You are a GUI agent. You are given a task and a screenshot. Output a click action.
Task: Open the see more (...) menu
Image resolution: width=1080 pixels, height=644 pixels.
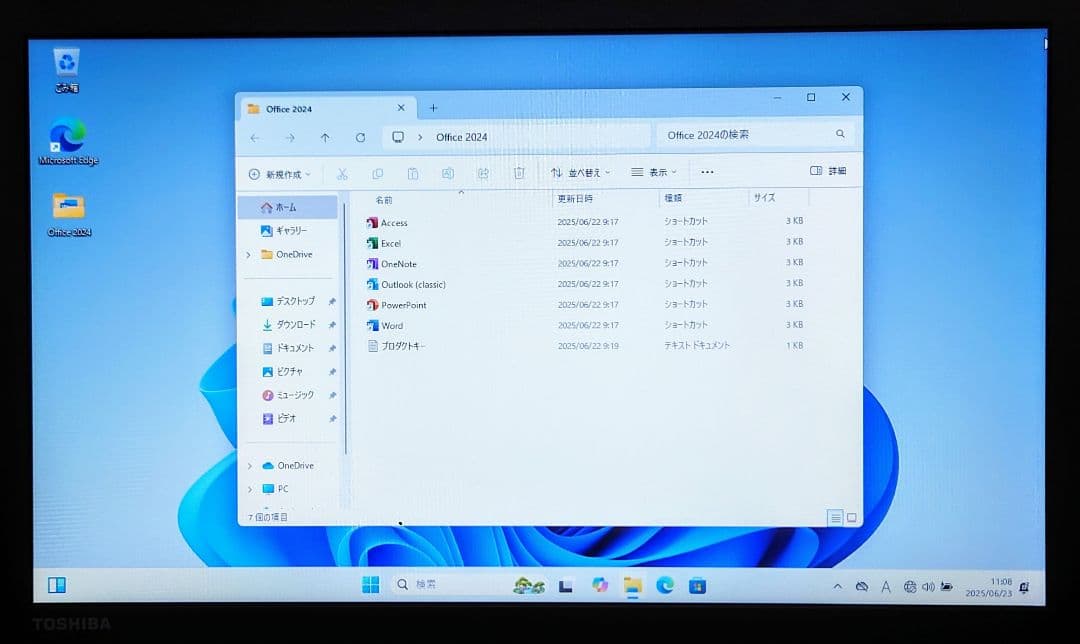pos(707,173)
